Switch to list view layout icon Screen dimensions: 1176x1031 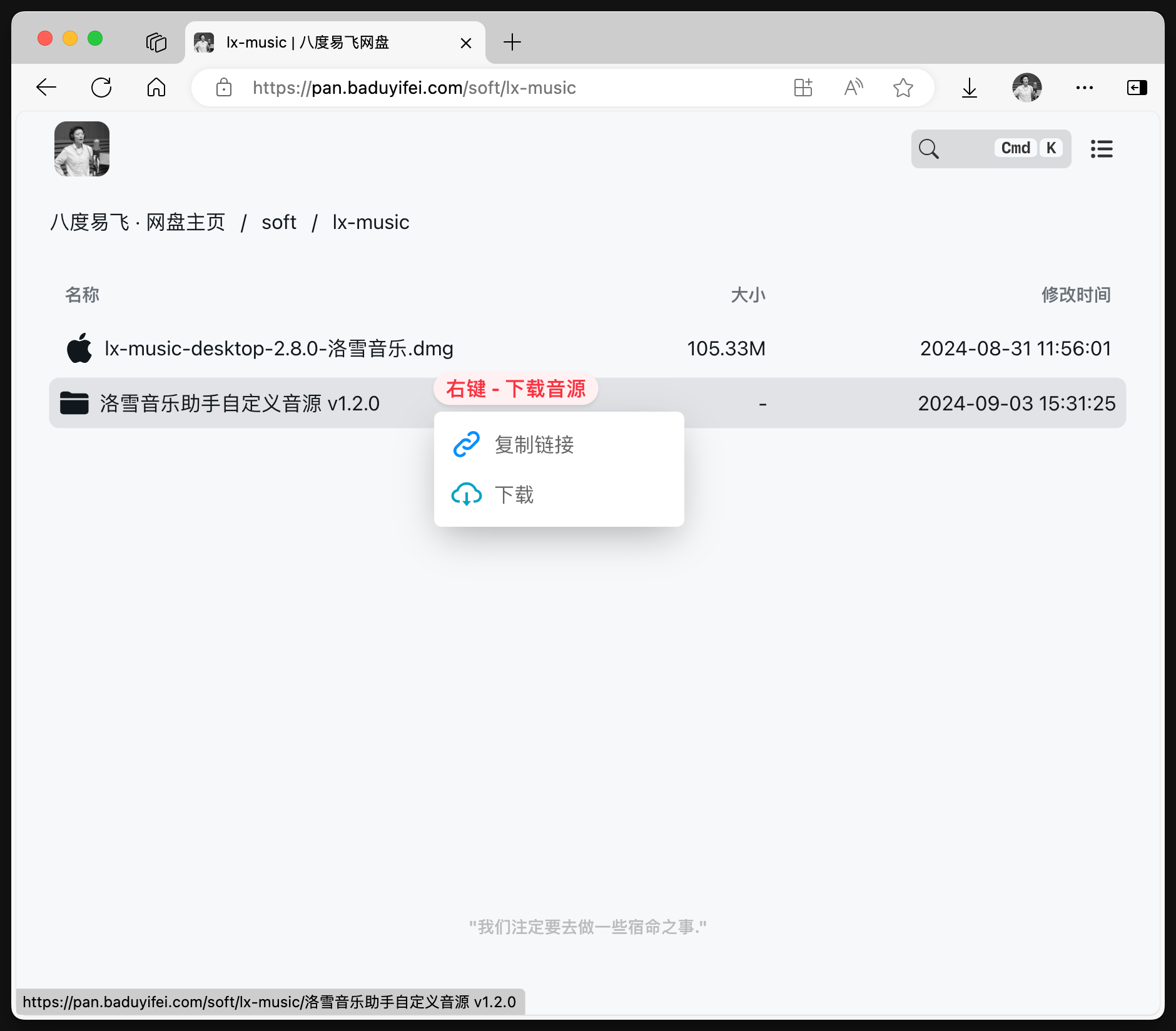1102,149
